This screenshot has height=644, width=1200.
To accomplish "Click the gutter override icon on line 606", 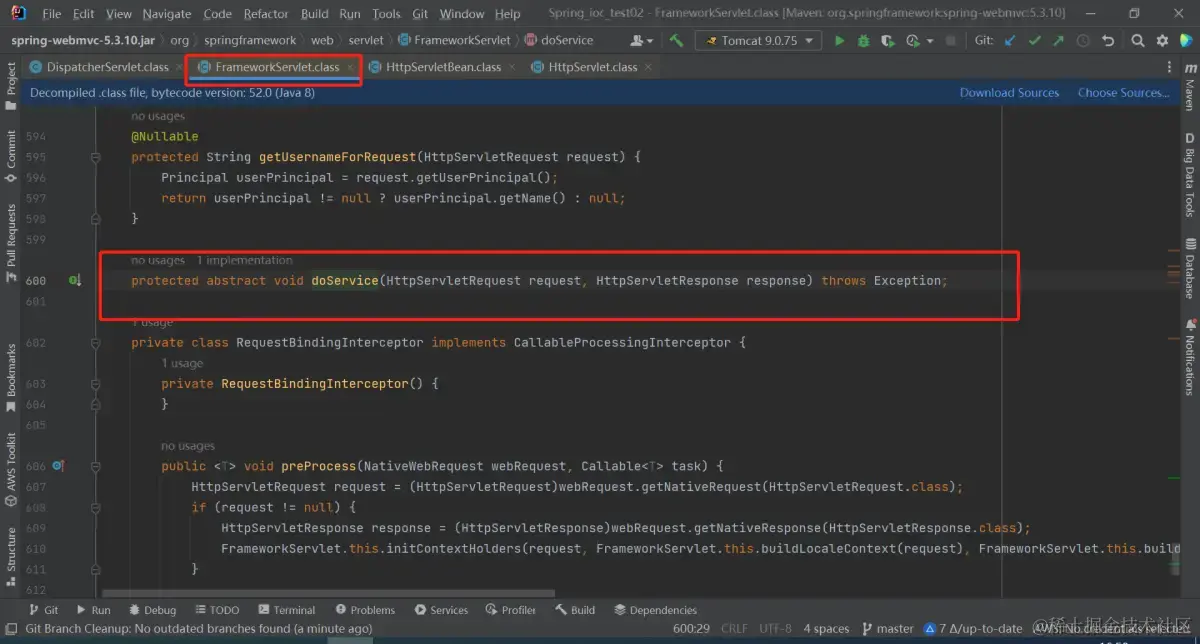I will (x=58, y=466).
